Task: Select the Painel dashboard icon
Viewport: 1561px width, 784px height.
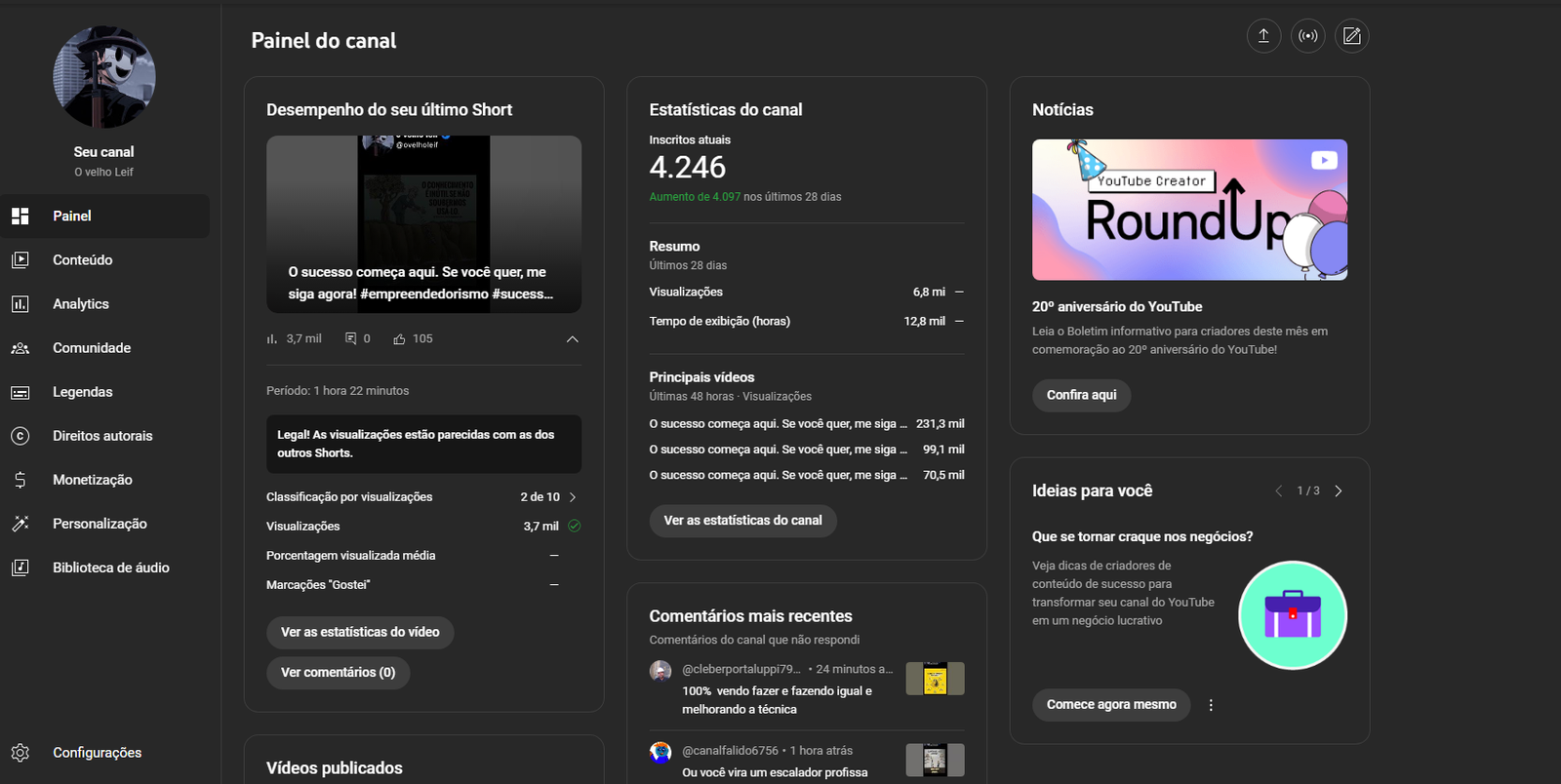Action: [20, 216]
